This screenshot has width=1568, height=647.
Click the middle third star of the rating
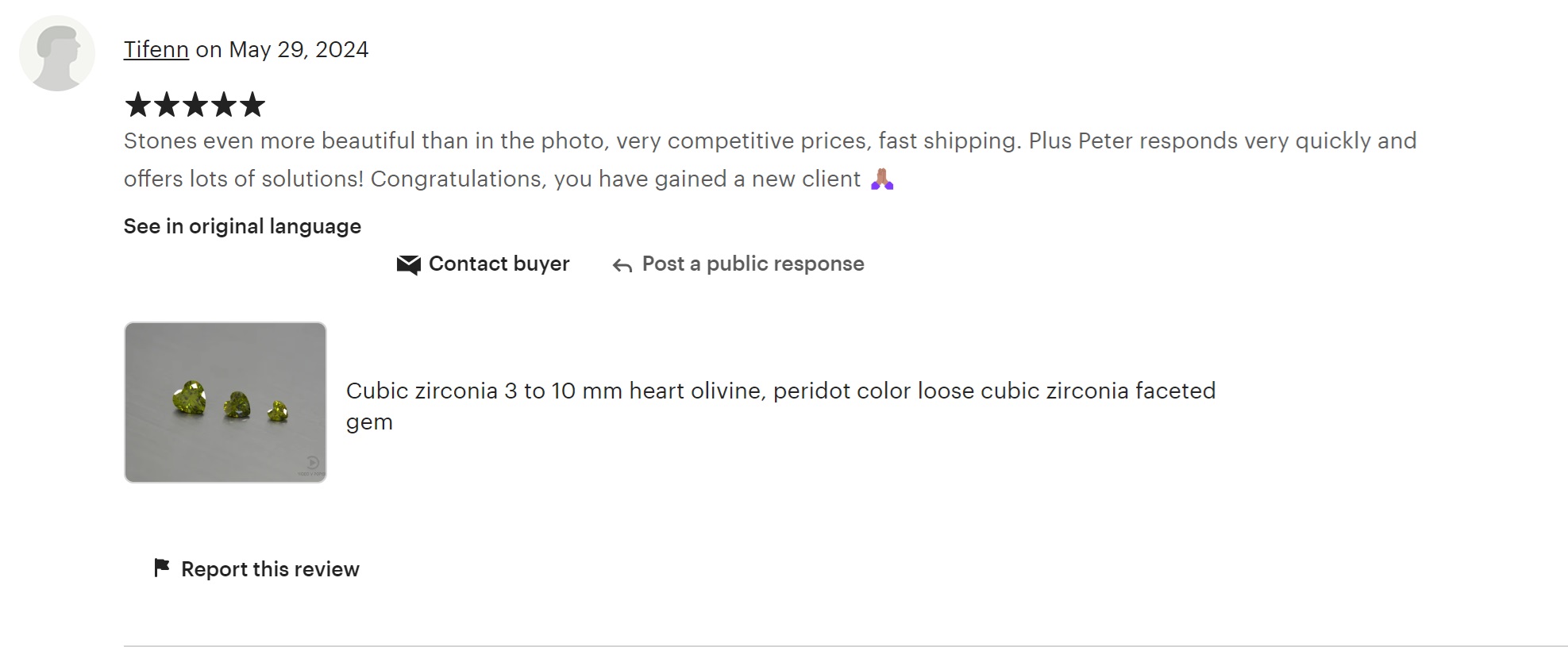[195, 104]
